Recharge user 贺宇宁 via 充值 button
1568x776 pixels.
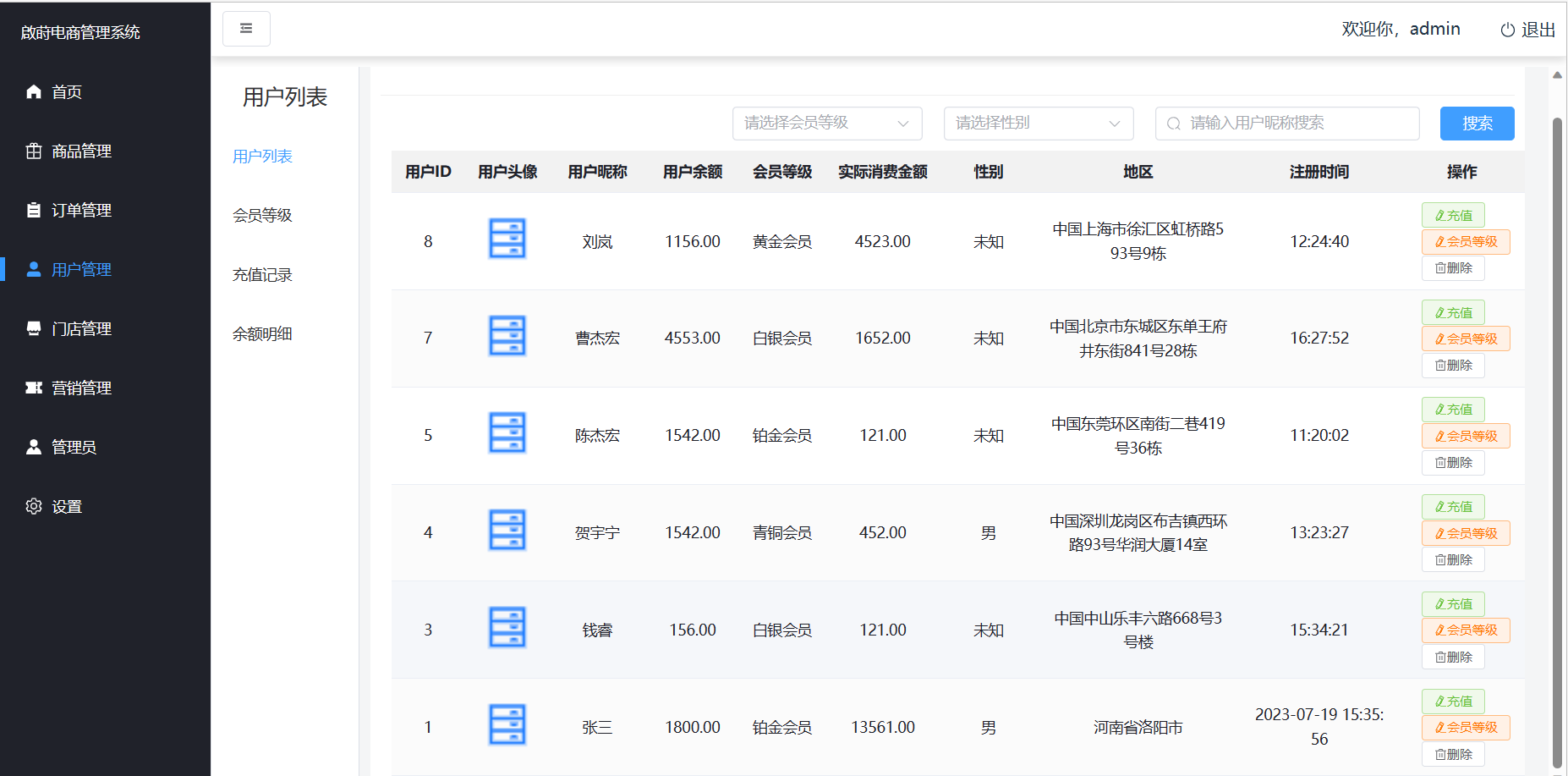point(1453,507)
